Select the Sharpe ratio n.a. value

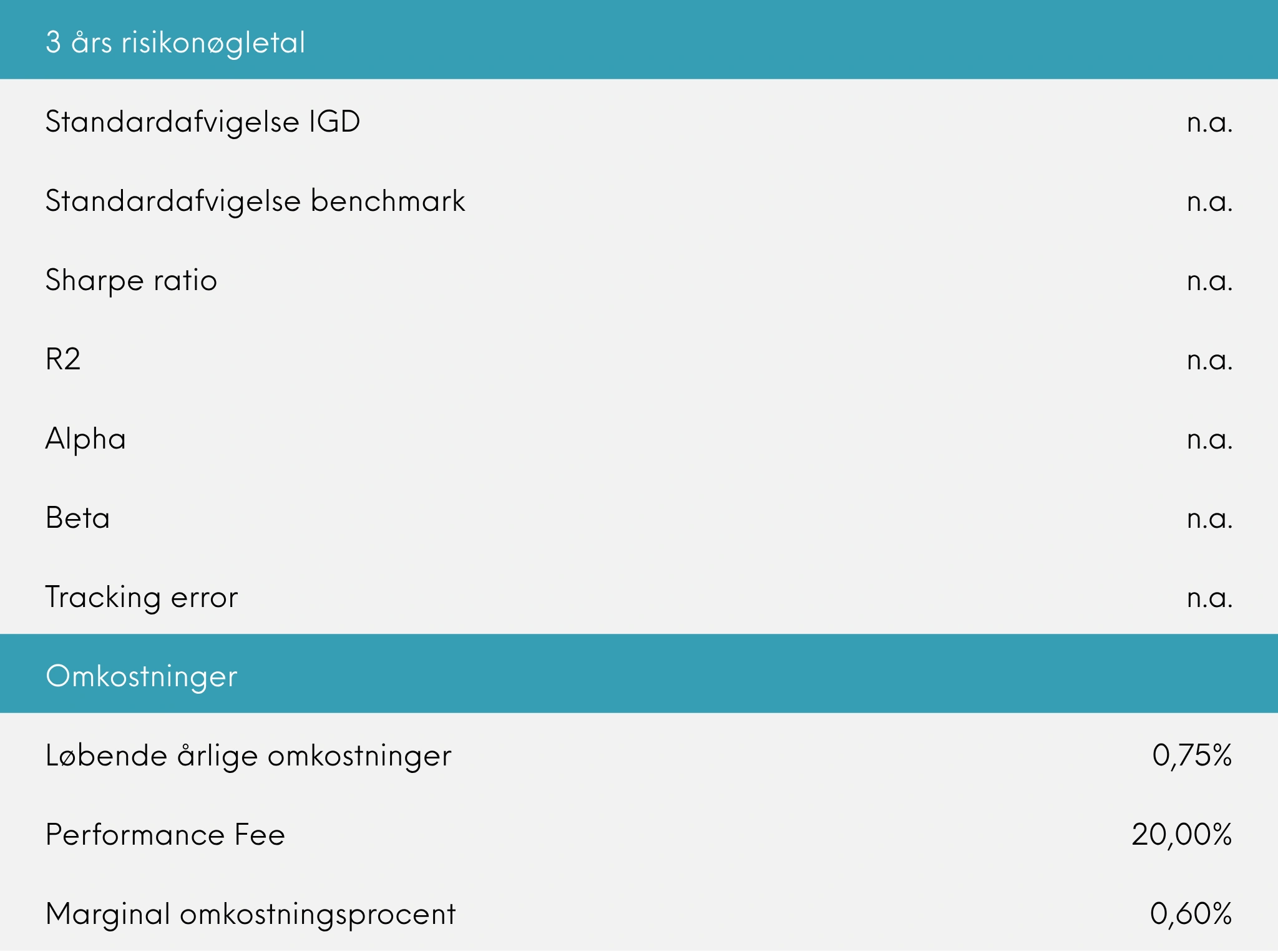click(x=1209, y=281)
